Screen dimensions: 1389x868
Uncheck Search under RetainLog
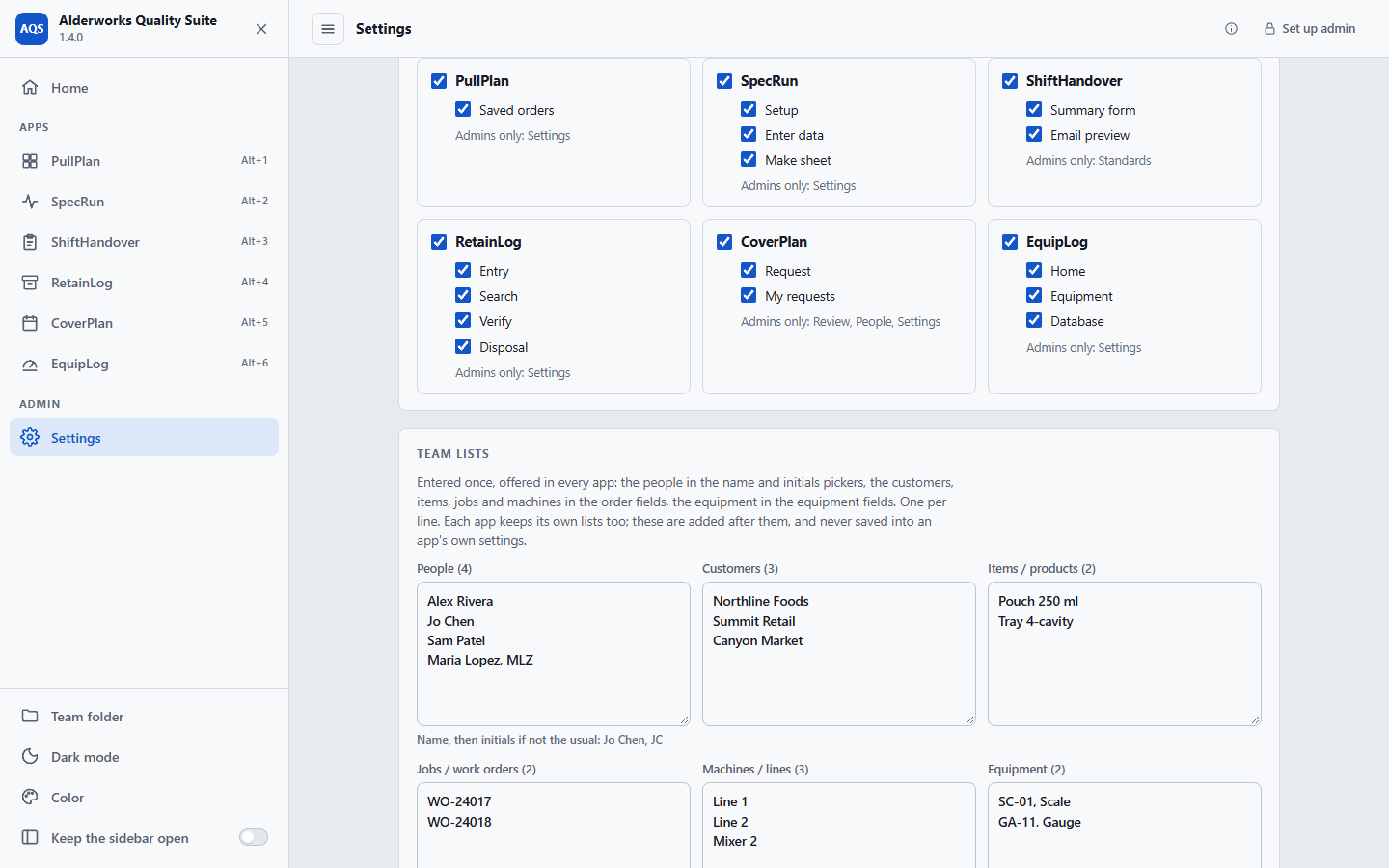pyautogui.click(x=463, y=296)
